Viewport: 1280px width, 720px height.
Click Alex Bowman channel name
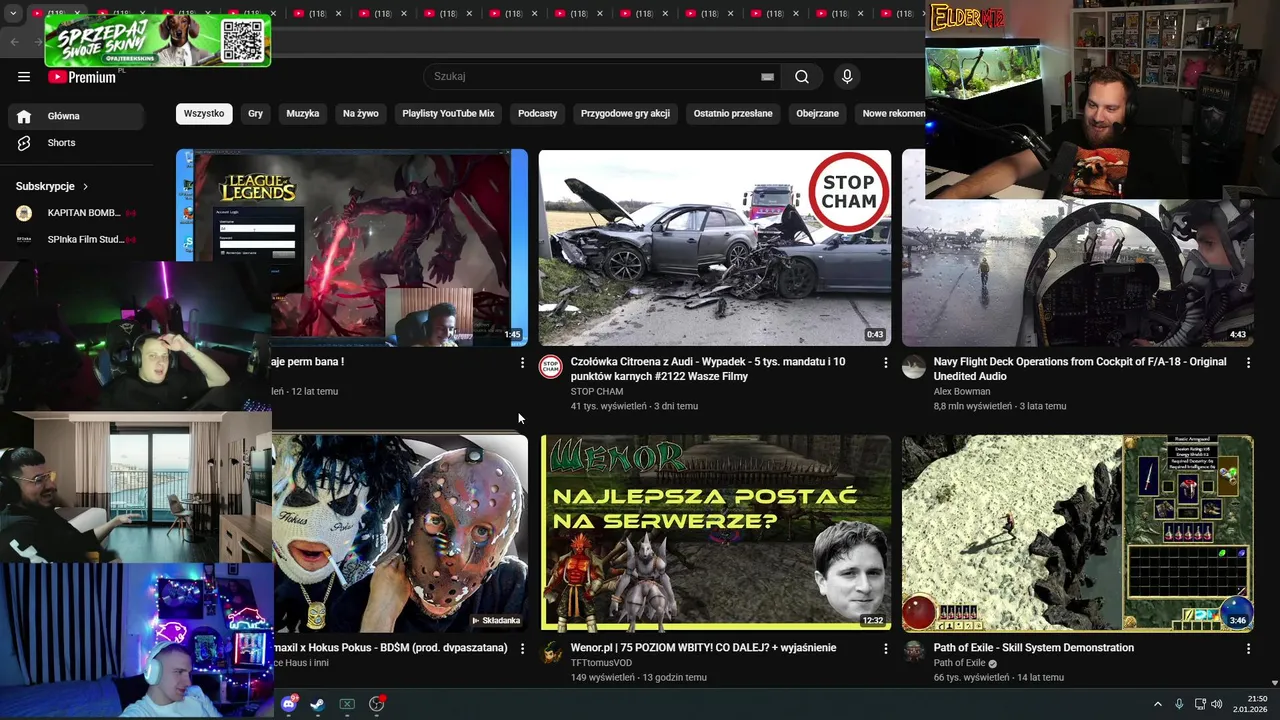(962, 392)
